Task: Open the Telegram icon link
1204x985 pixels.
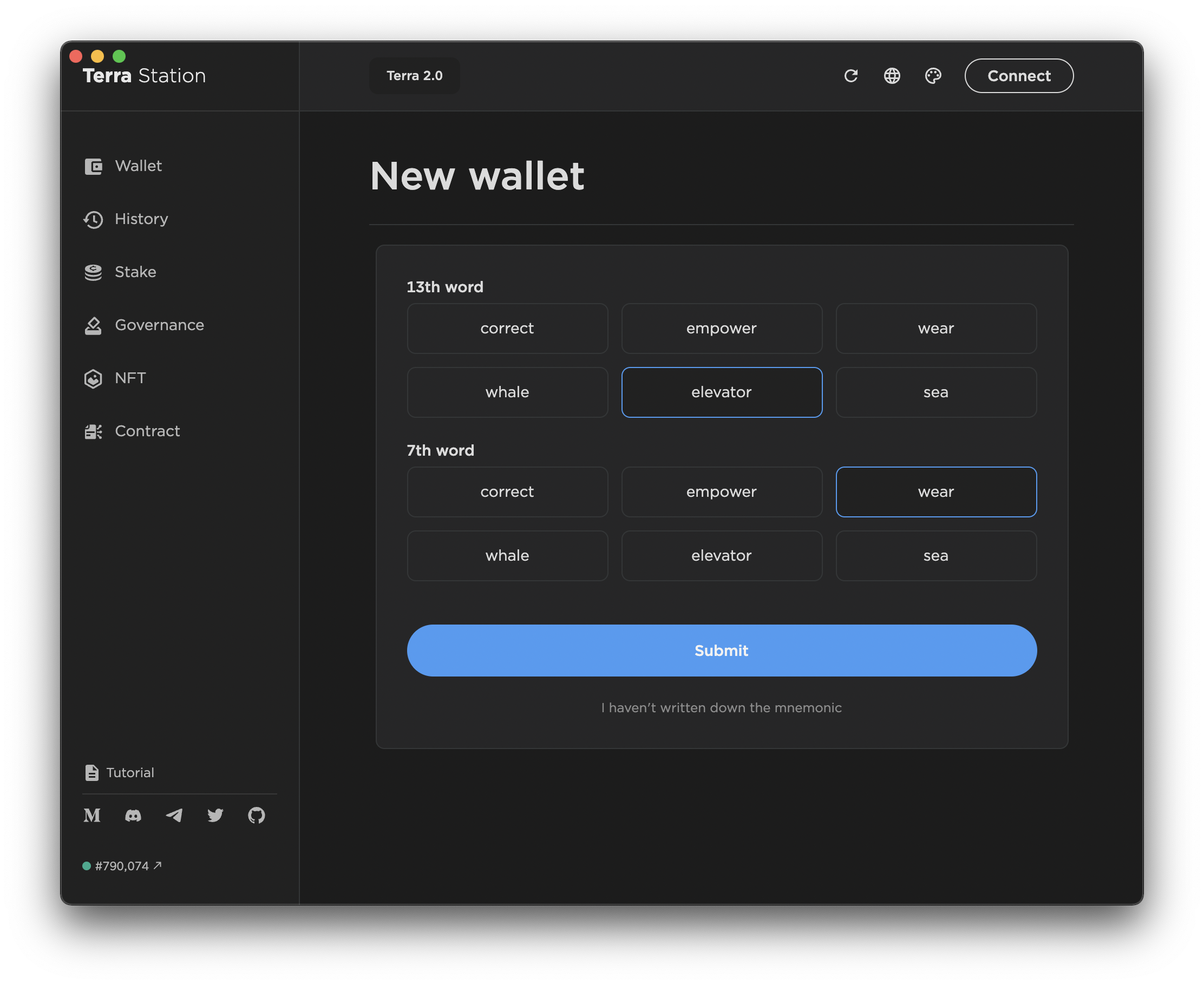Action: [x=174, y=816]
